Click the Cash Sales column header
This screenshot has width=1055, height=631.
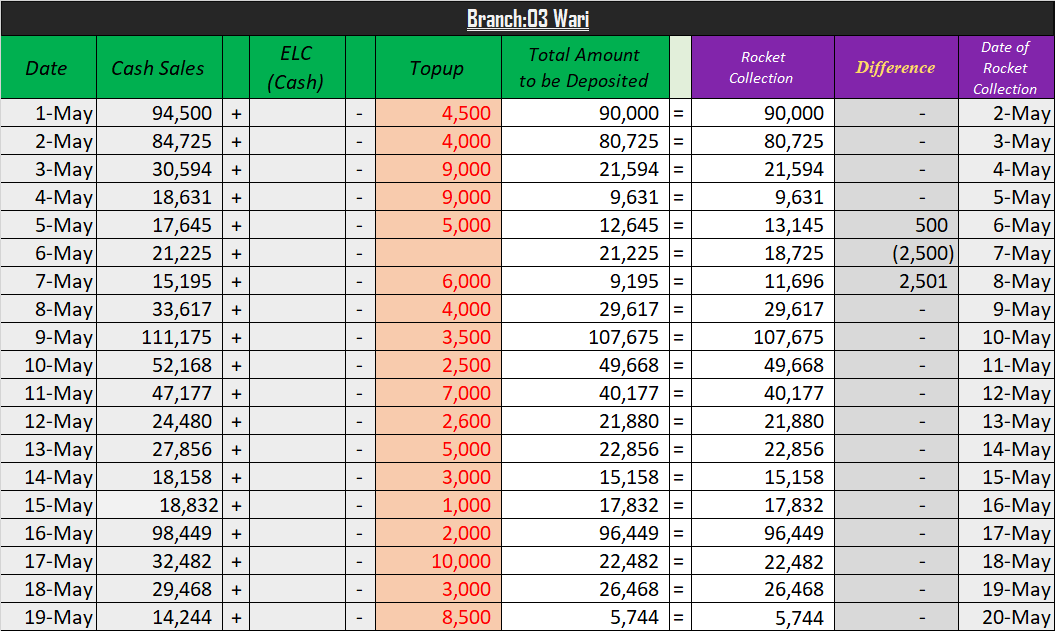pos(159,67)
